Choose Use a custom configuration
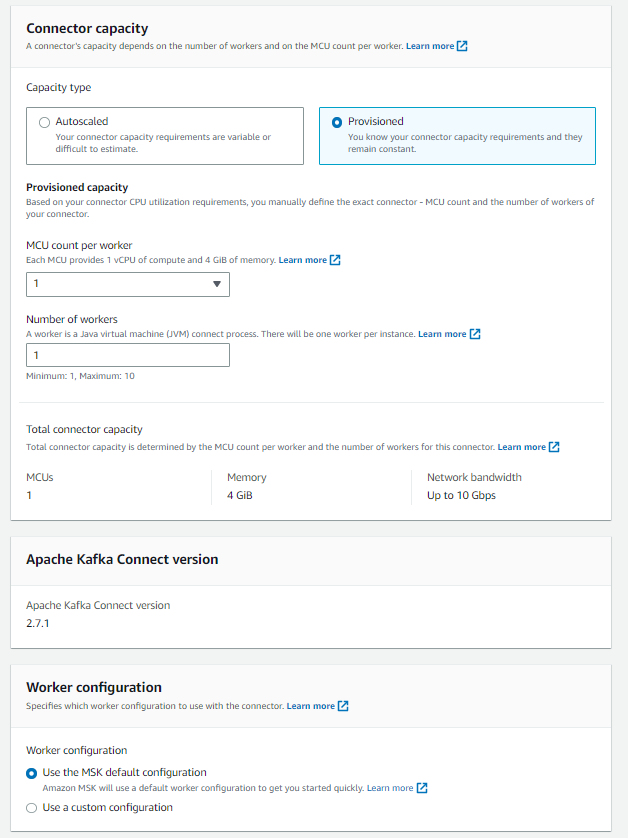This screenshot has height=838, width=628. pyautogui.click(x=32, y=808)
